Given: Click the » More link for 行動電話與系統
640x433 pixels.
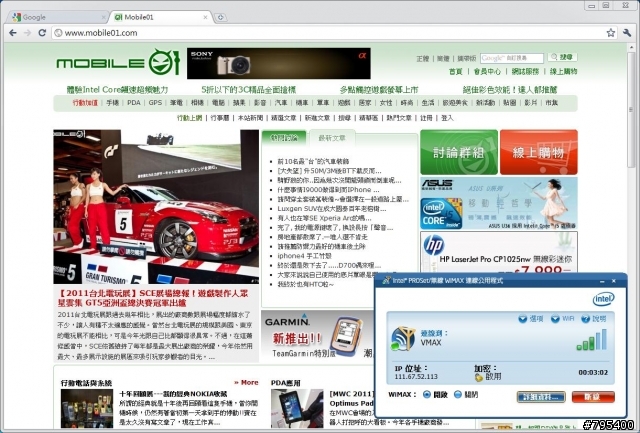Looking at the screenshot, I should point(246,382).
